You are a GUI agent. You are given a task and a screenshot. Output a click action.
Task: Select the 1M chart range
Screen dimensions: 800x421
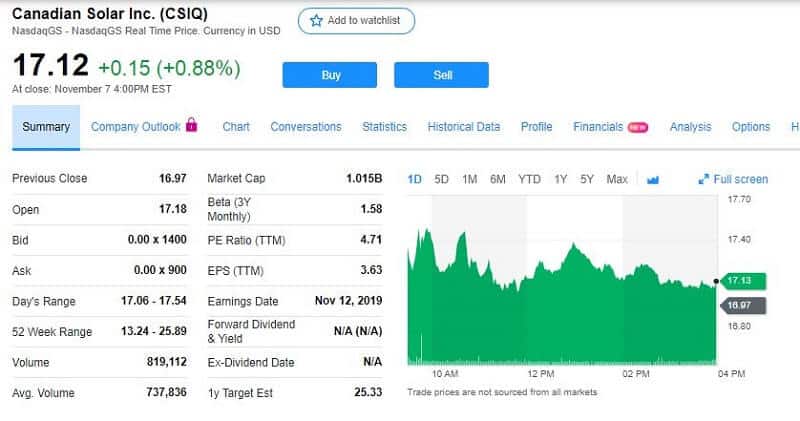tap(469, 180)
